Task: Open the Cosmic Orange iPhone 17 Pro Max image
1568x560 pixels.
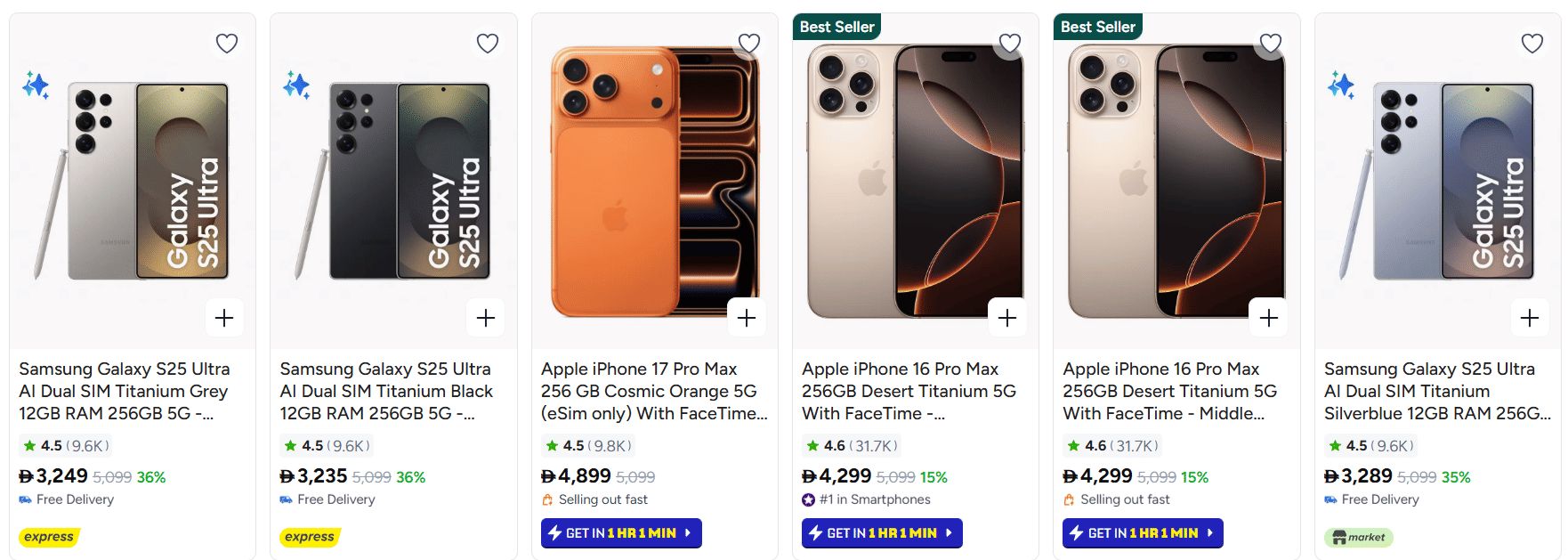Action: coord(654,183)
